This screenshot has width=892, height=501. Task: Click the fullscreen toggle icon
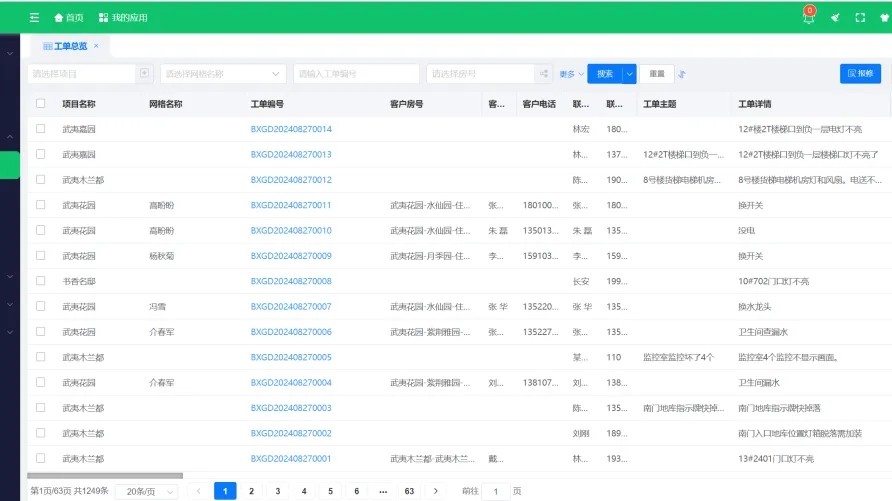[859, 17]
